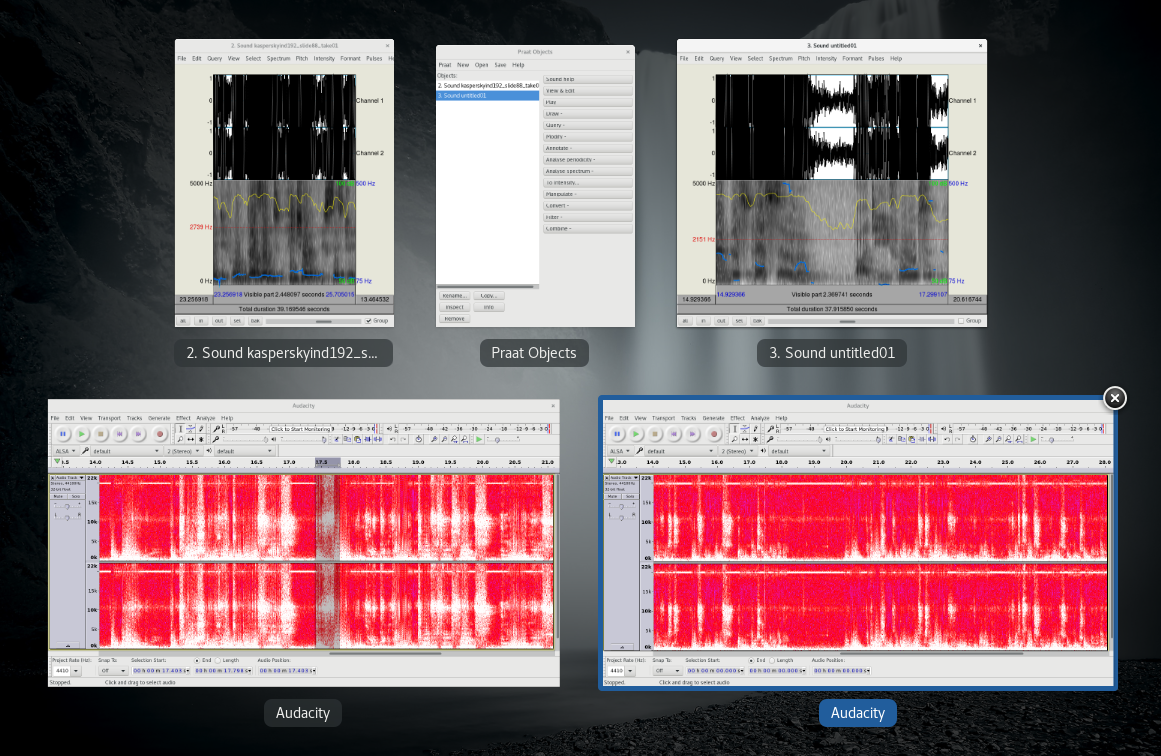Screen dimensions: 1161x756
Task: Open ALSA host dropdown in highlighted Audacity window
Action: point(622,451)
